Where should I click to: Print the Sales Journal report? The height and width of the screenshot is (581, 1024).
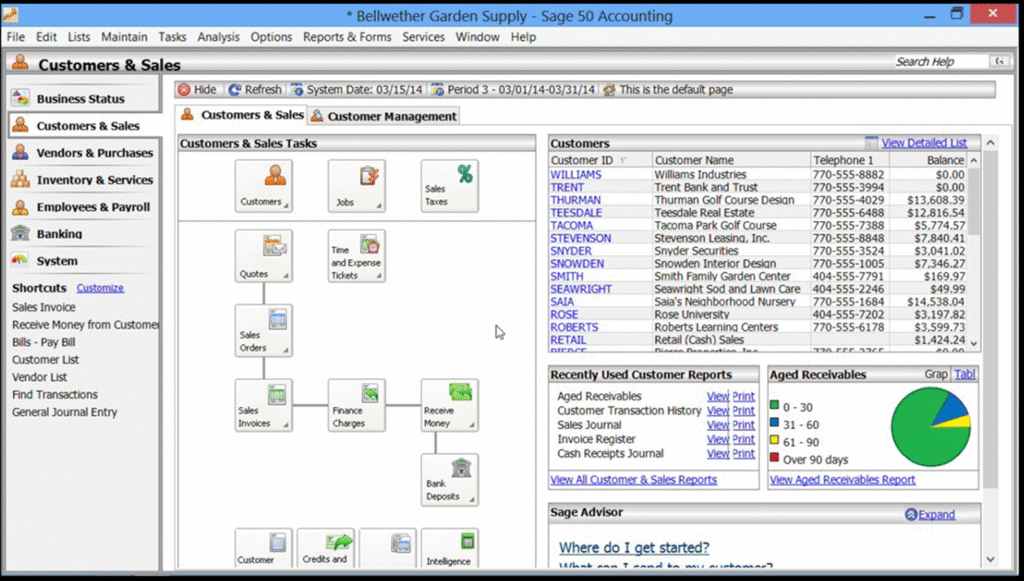[743, 425]
